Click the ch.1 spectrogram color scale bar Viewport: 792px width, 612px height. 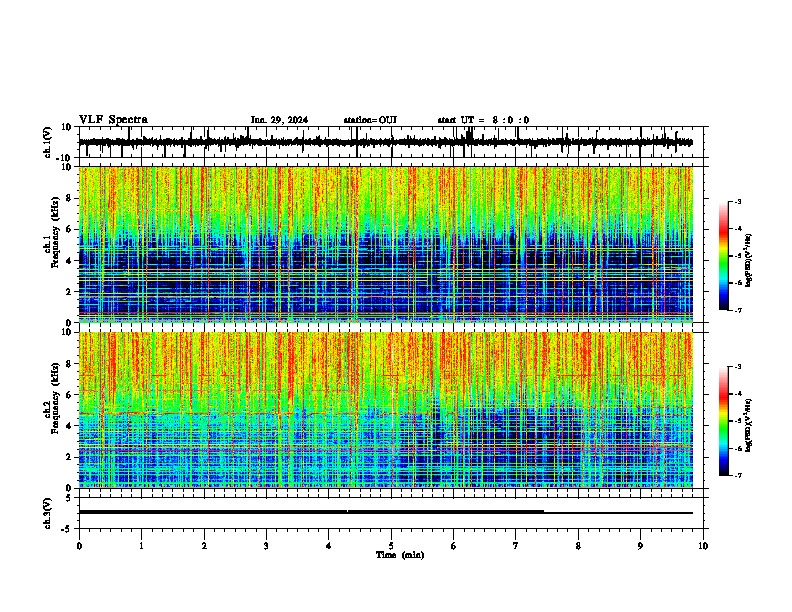point(723,255)
